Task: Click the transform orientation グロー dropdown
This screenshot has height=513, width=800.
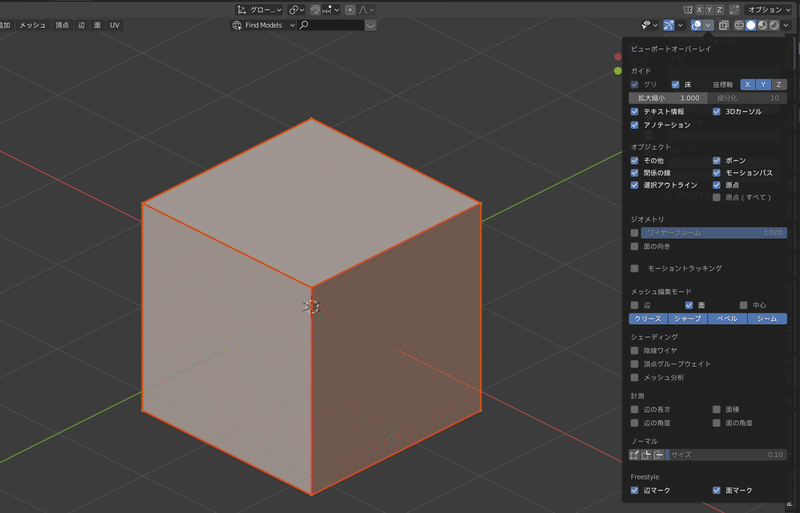Action: coord(259,10)
